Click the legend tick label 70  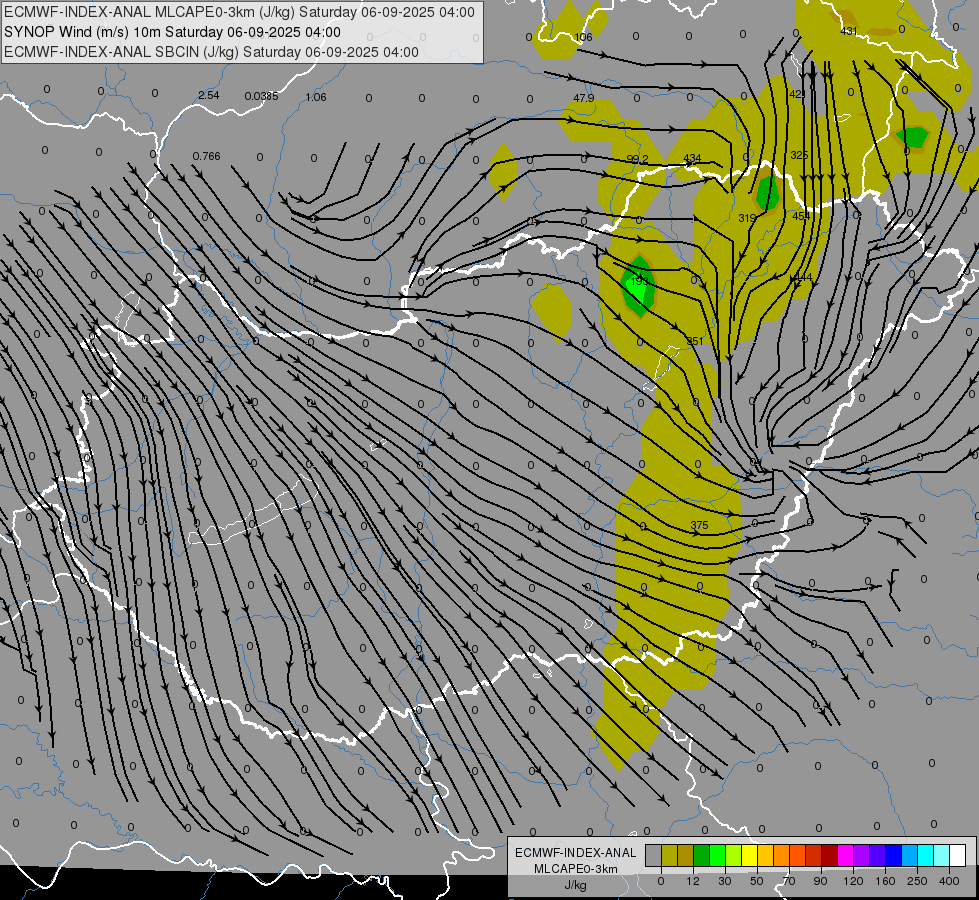click(x=789, y=881)
